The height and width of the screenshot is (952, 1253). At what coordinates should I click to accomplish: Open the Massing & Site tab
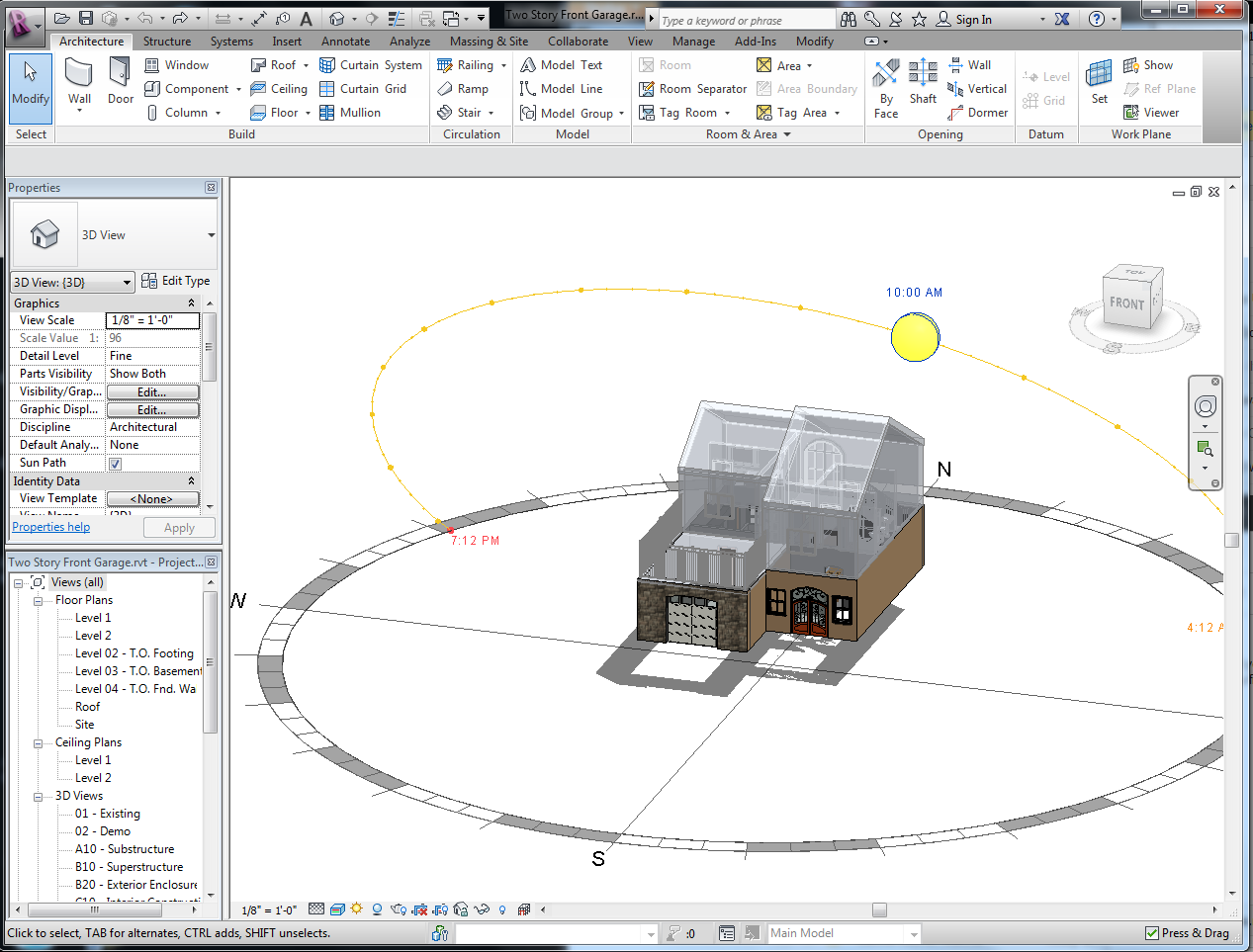click(x=489, y=42)
